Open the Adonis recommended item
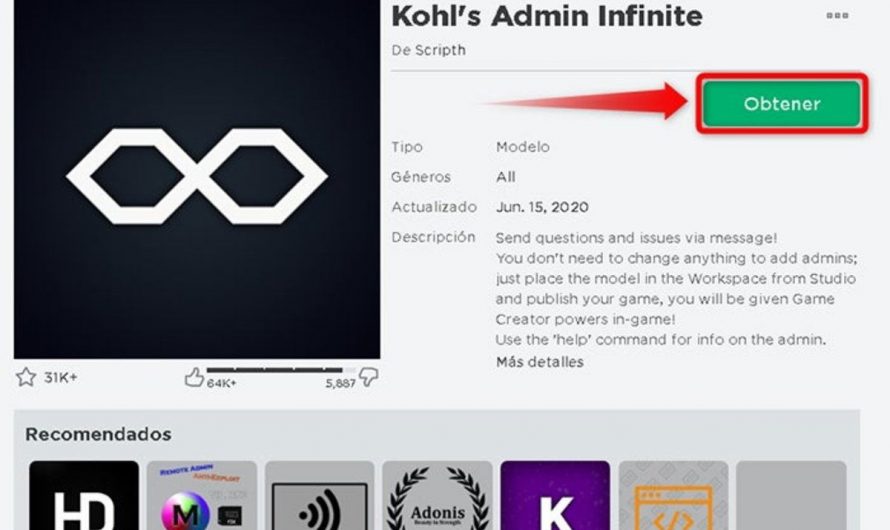Viewport: 890px width, 530px height. point(437,495)
